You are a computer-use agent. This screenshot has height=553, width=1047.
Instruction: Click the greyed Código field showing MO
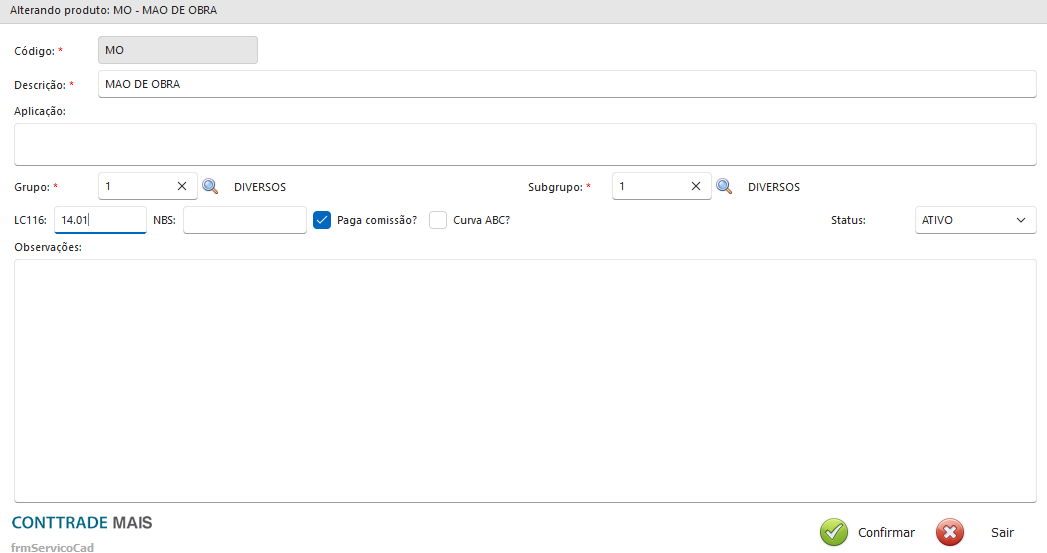[177, 50]
